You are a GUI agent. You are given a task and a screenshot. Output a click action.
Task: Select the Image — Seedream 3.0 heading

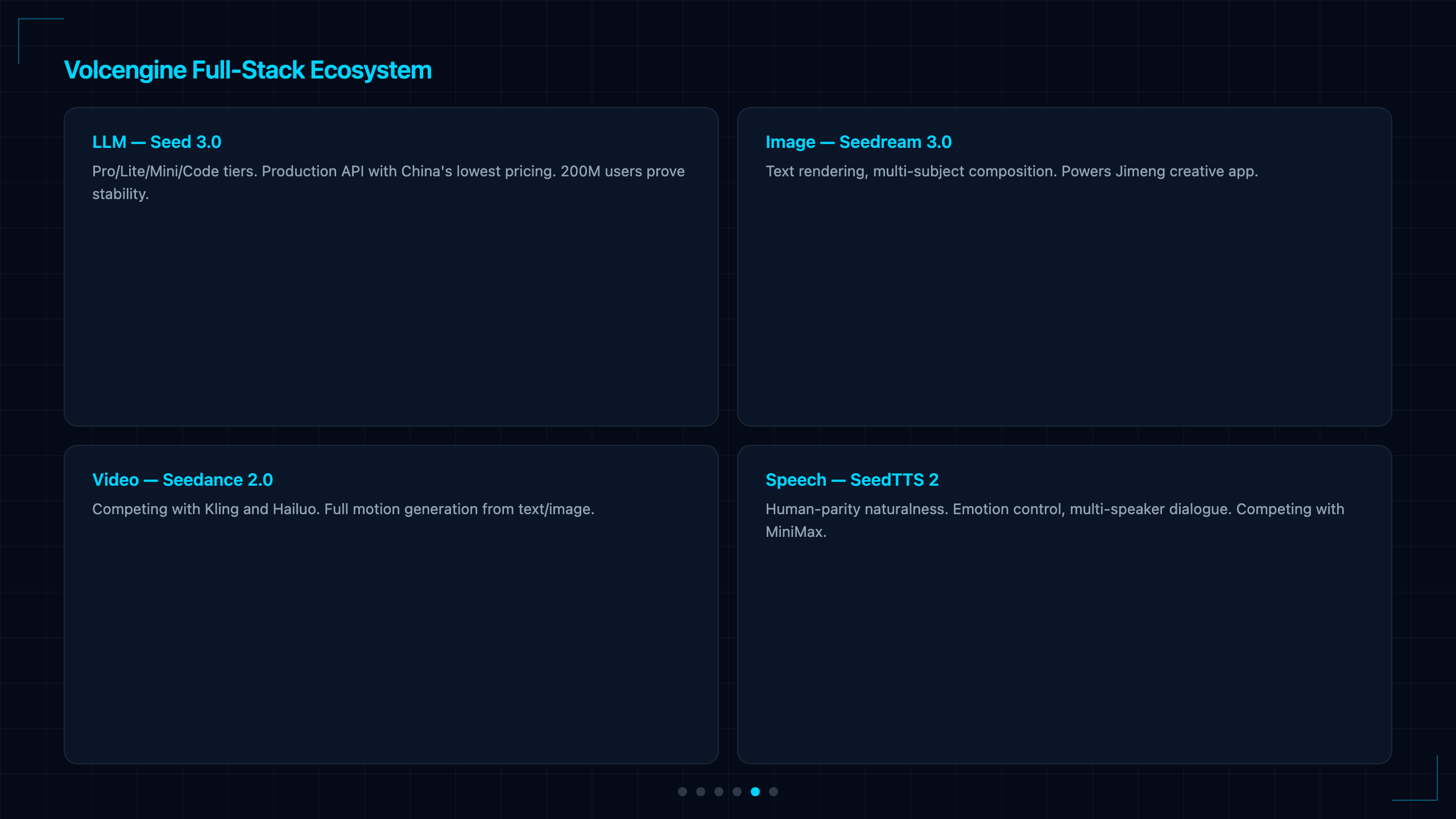tap(858, 142)
